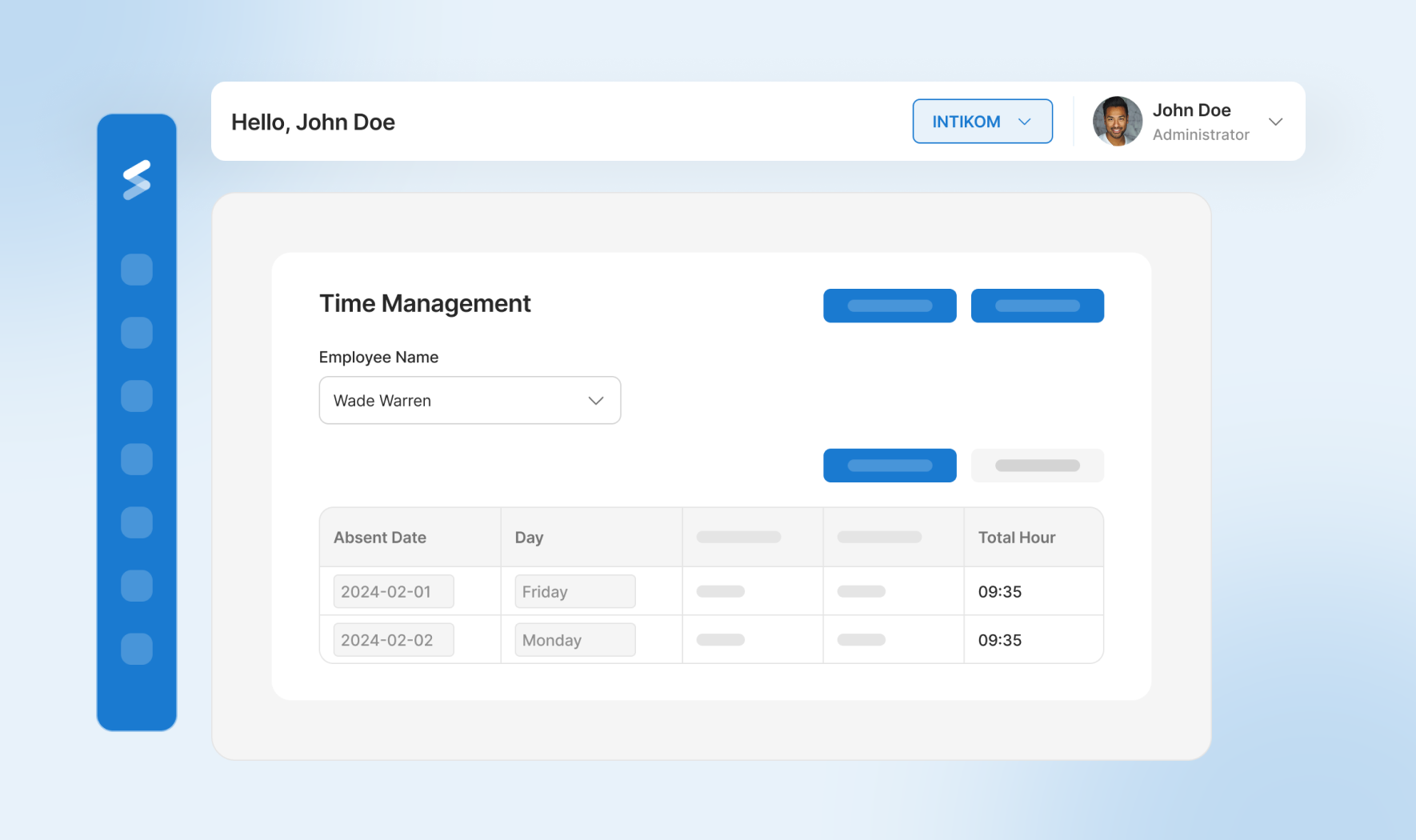The height and width of the screenshot is (840, 1416).
Task: Click the bottom sidebar navigation icon
Action: pos(137,649)
